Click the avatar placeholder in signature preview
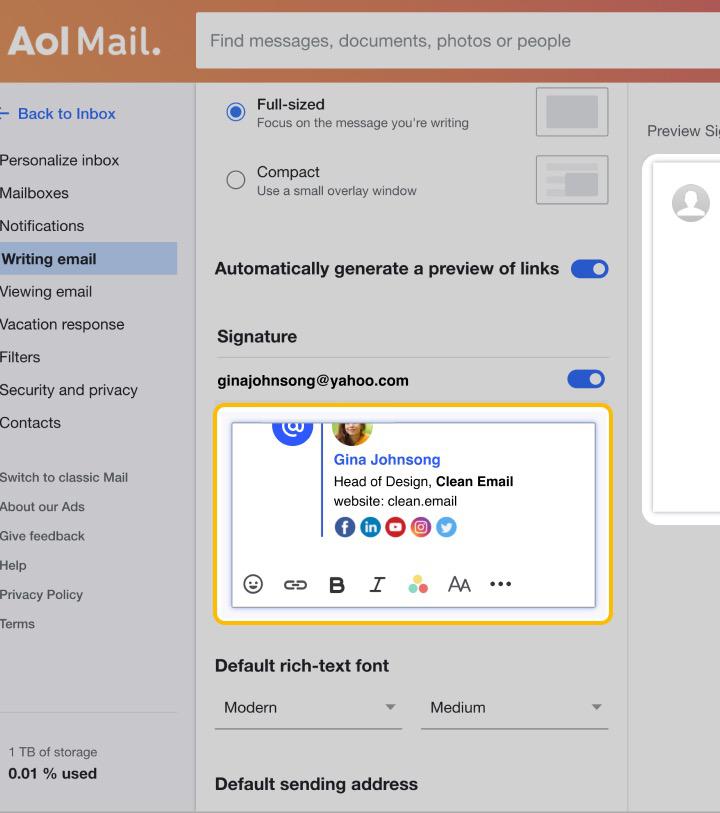 coord(690,203)
